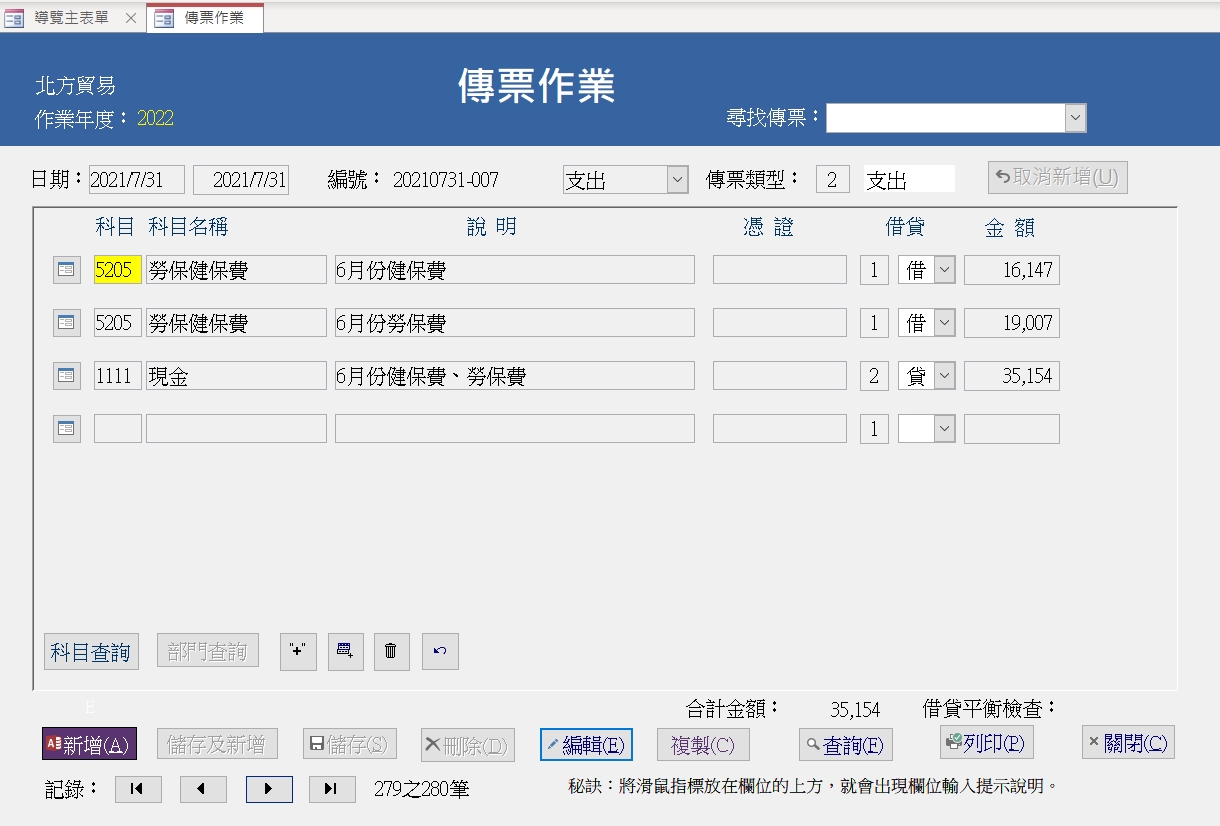Click 新增(A) button
The height and width of the screenshot is (826, 1220).
click(89, 744)
